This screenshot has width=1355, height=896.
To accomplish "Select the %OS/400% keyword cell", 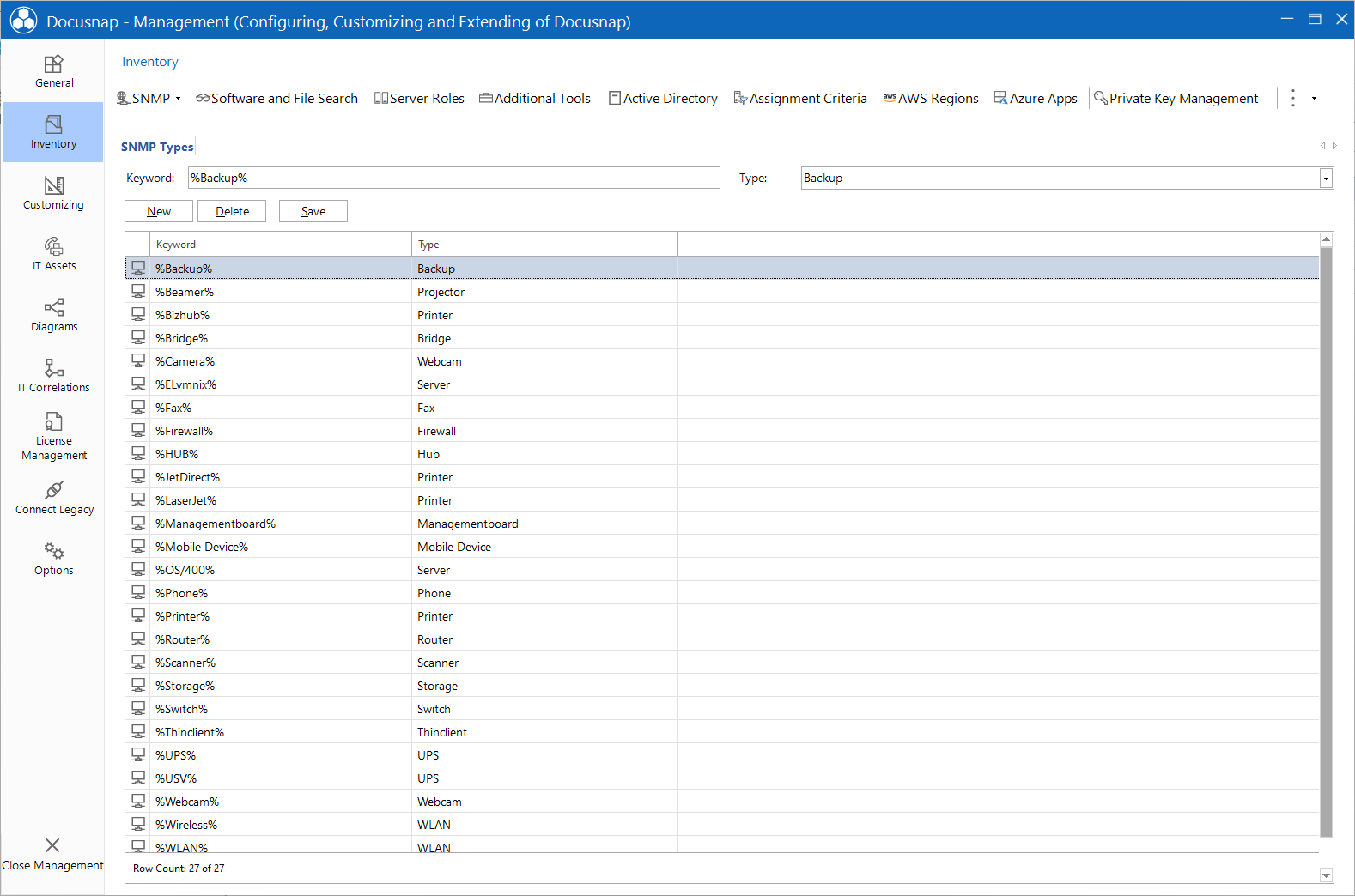I will pos(281,570).
